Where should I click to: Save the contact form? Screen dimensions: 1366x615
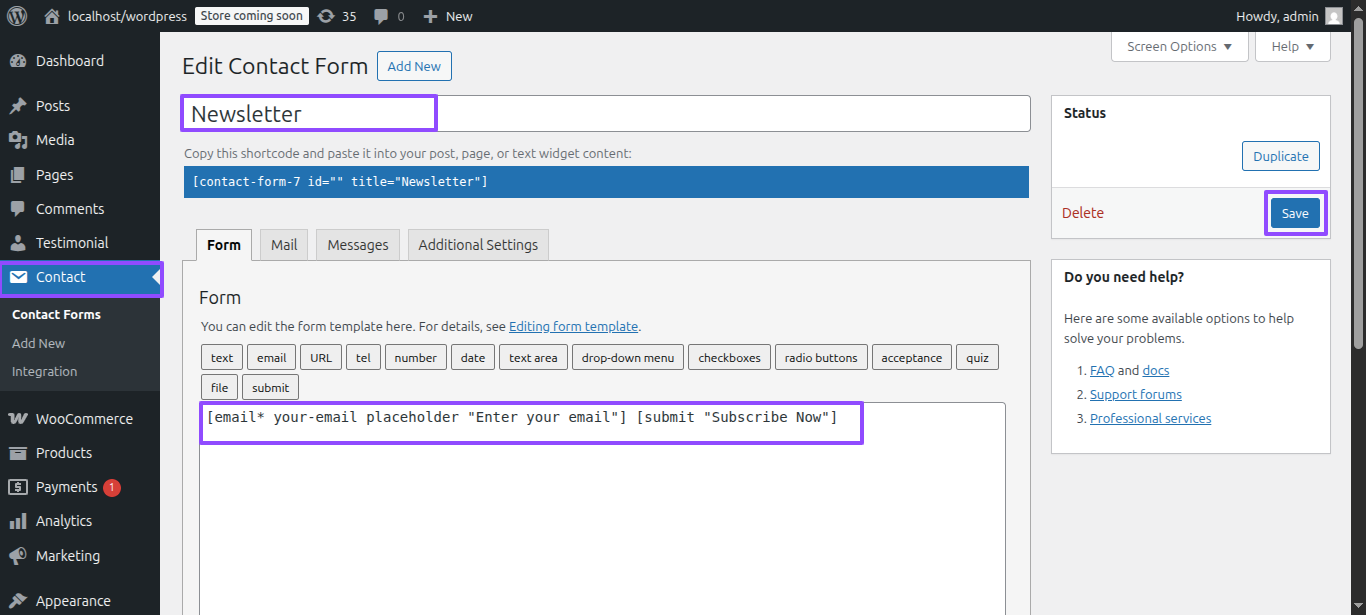(1295, 213)
